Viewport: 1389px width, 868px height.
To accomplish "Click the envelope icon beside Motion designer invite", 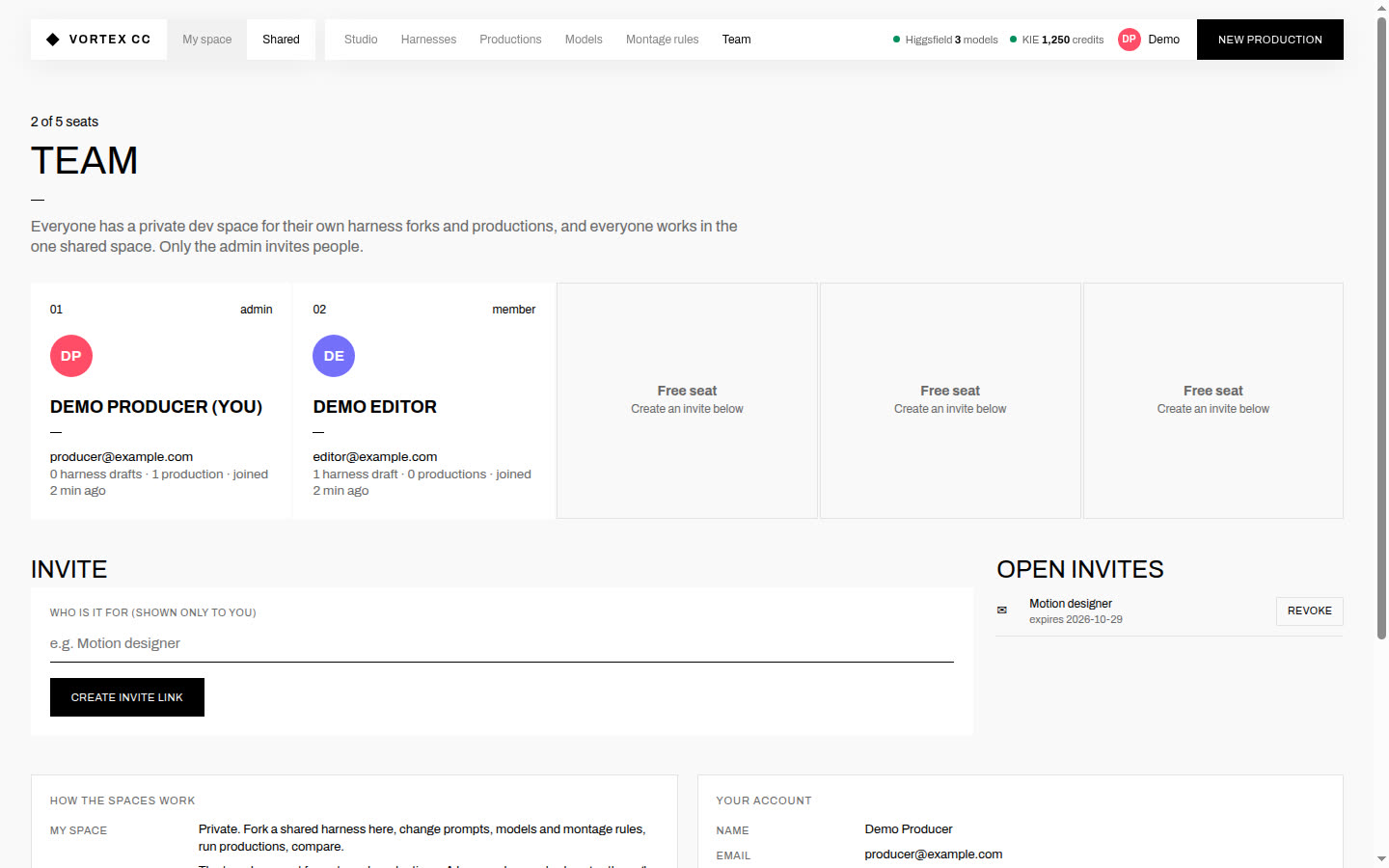I will point(1002,610).
